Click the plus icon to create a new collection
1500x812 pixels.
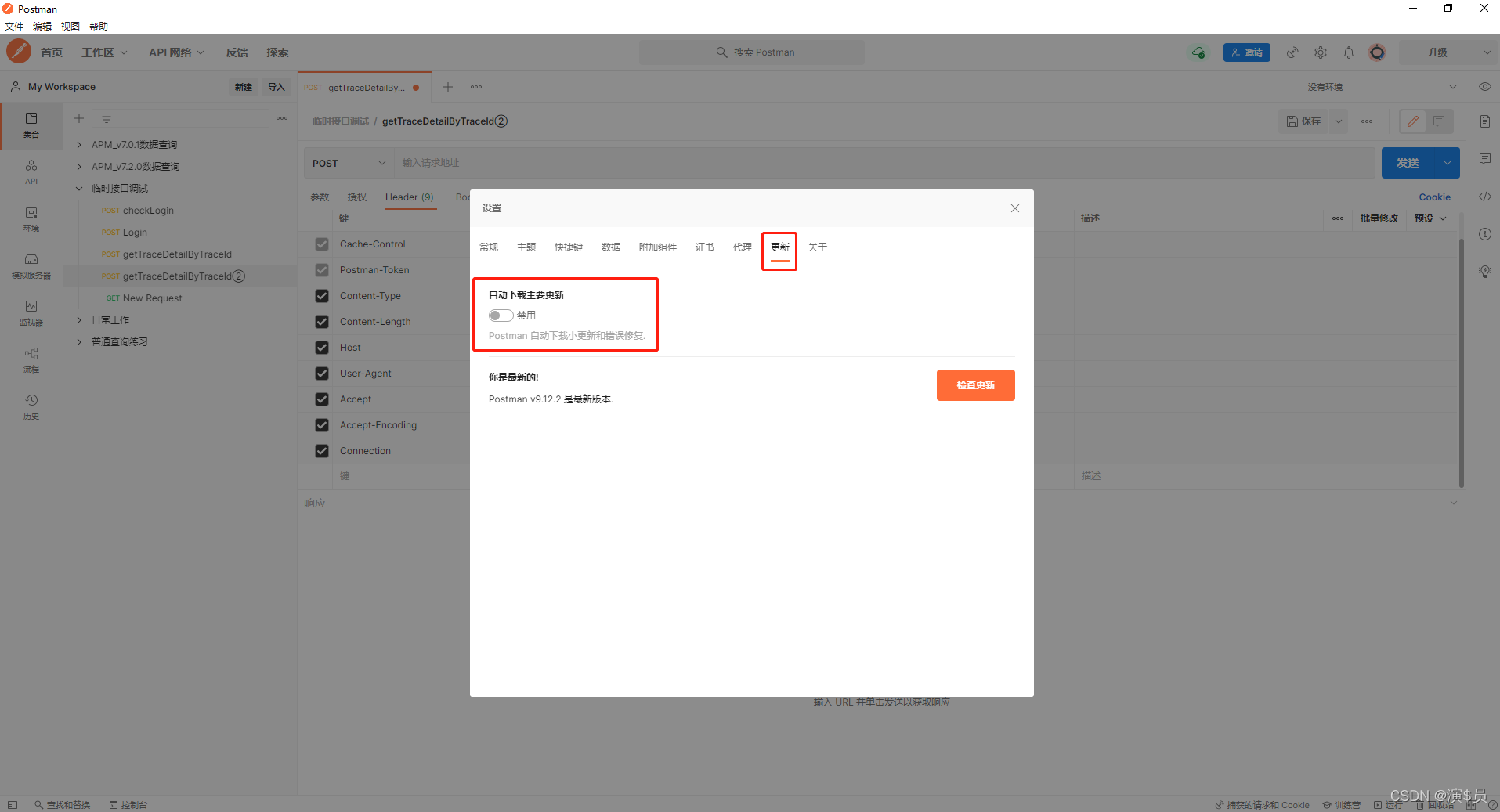[79, 118]
